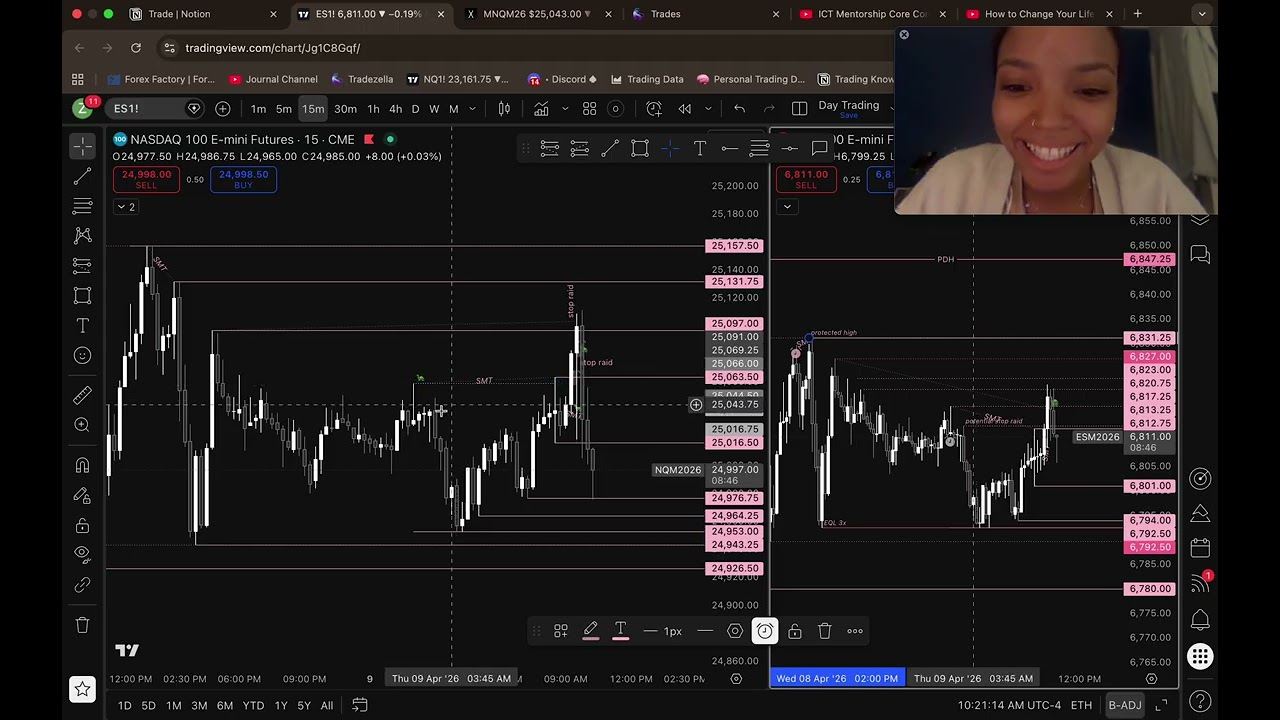Select the 5m timeframe
This screenshot has width=1280, height=720.
[284, 108]
